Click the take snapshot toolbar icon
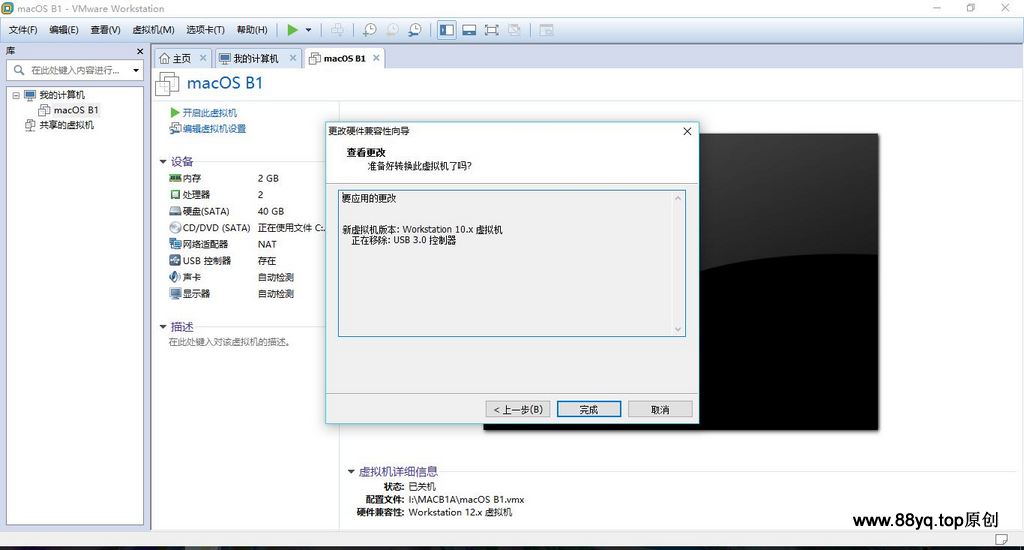 click(370, 29)
